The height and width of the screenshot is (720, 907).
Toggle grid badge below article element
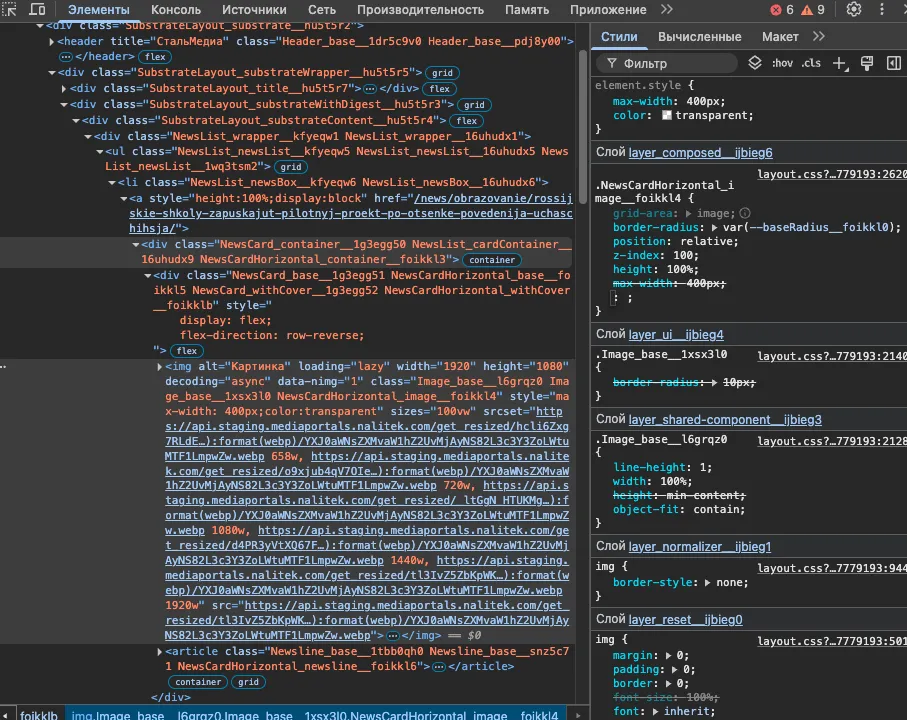coord(248,682)
